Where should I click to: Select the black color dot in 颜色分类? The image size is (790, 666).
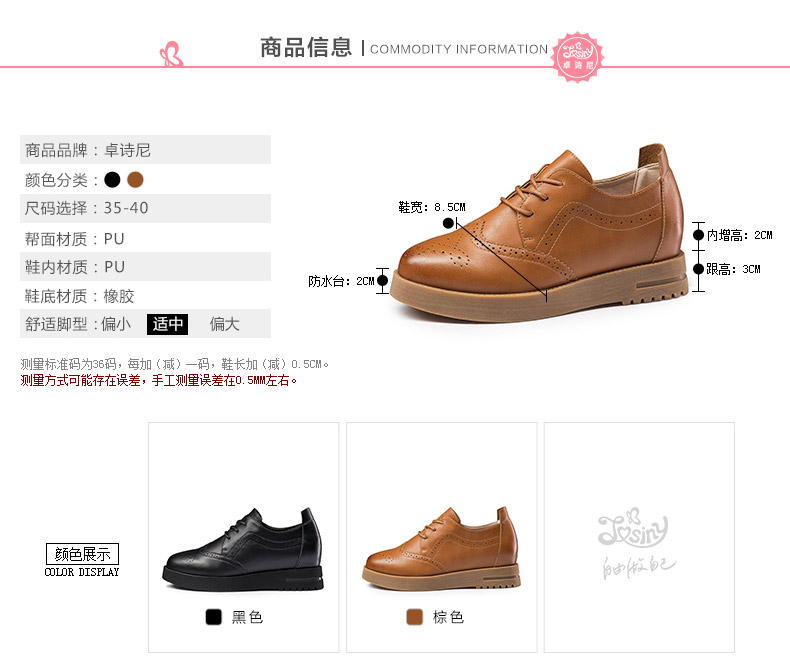(x=112, y=179)
